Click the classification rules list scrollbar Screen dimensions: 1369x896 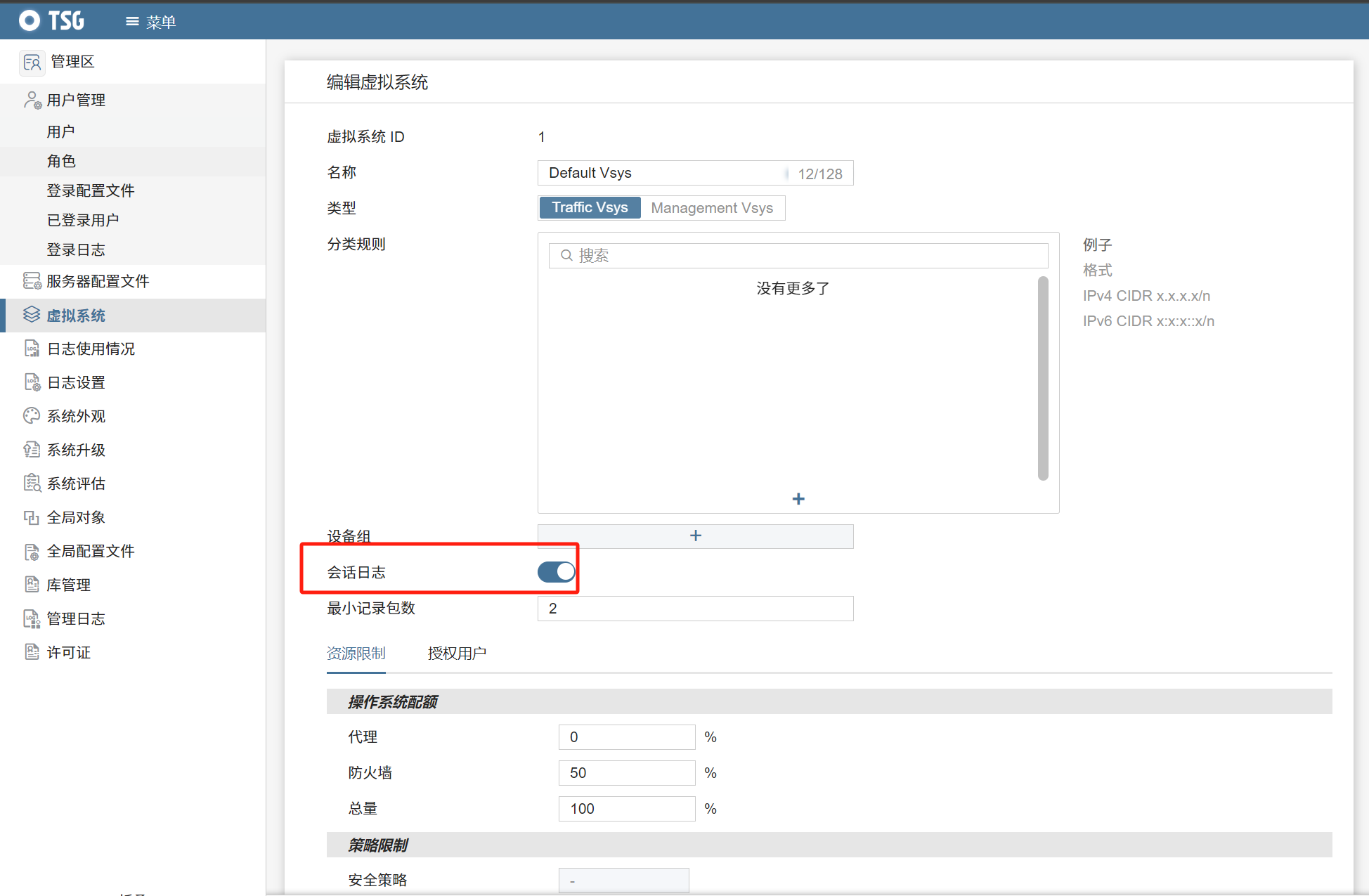1043,378
